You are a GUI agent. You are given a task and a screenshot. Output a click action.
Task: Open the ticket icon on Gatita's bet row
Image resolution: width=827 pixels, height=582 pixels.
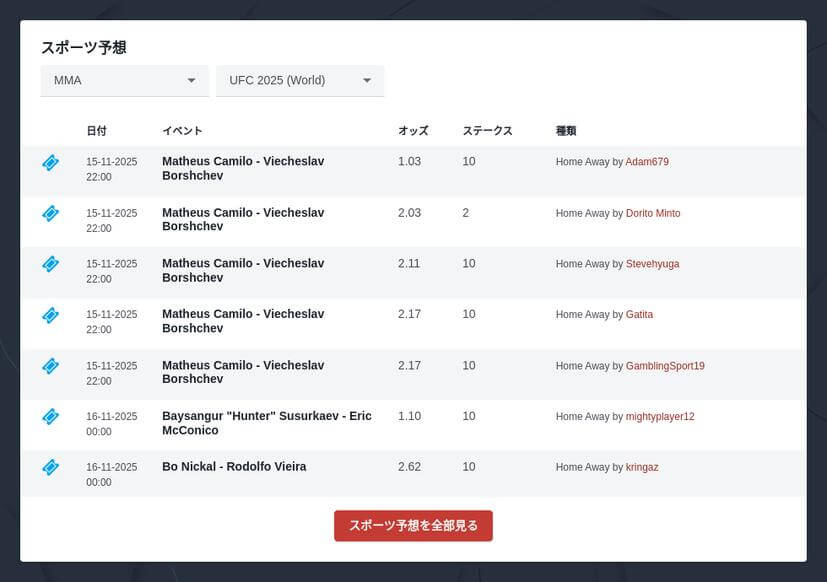click(x=50, y=315)
